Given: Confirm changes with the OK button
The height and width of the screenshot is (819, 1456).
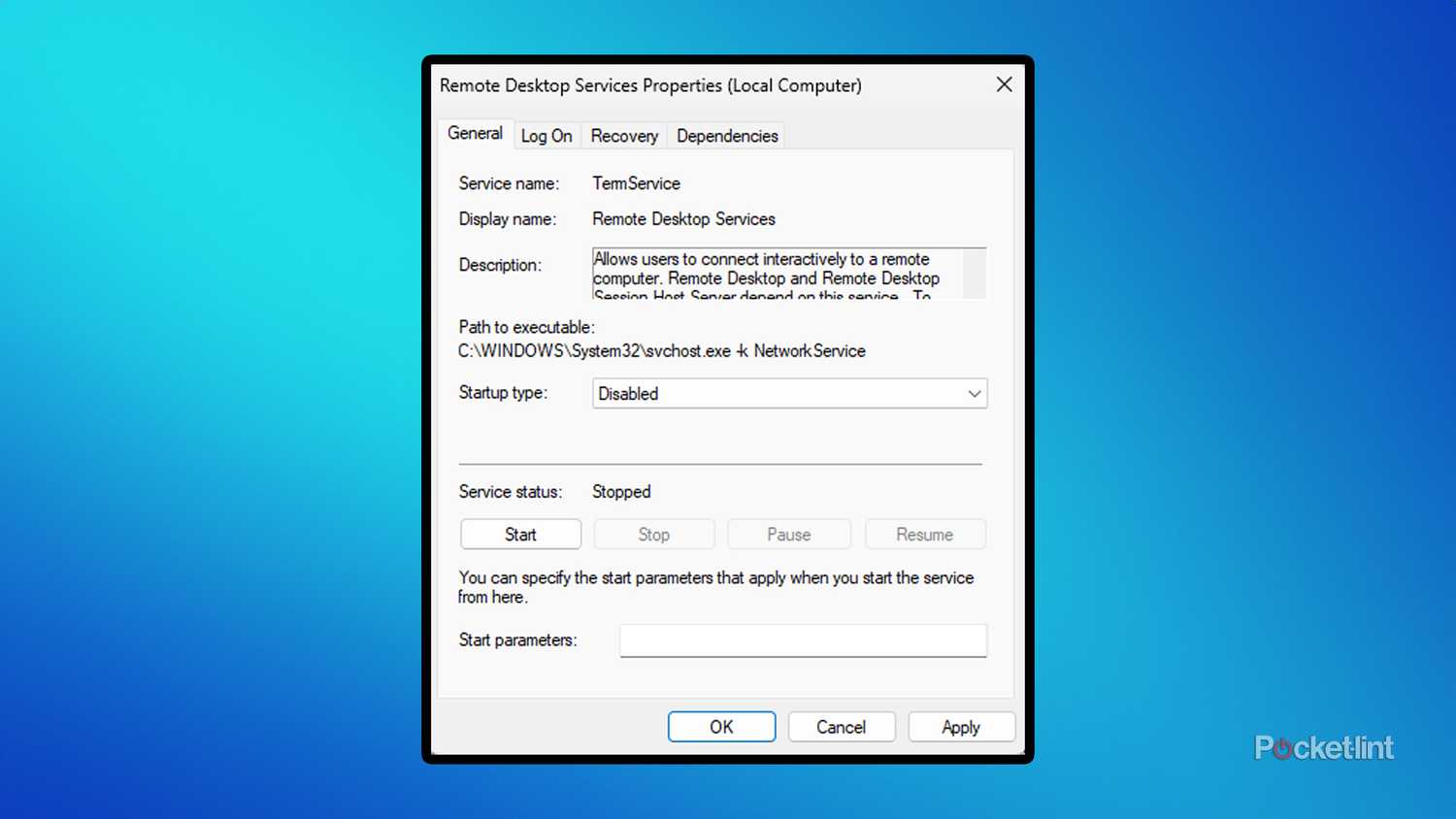Looking at the screenshot, I should pos(721,727).
